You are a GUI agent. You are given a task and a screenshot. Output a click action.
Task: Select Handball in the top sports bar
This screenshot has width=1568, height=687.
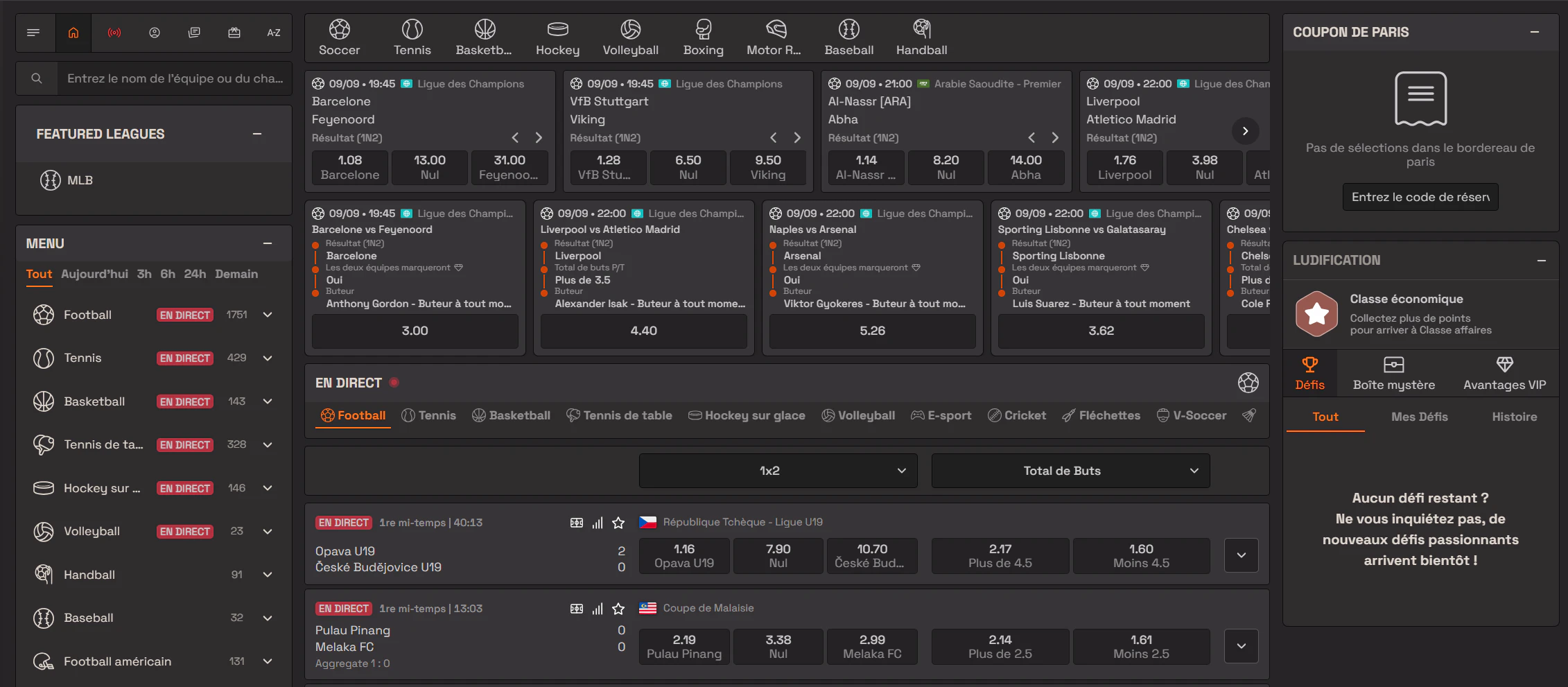[922, 38]
